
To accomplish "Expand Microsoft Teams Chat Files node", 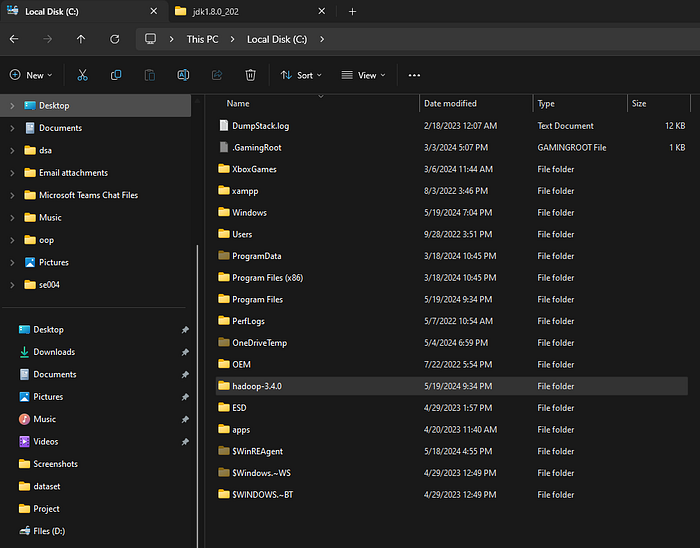I will click(12, 195).
